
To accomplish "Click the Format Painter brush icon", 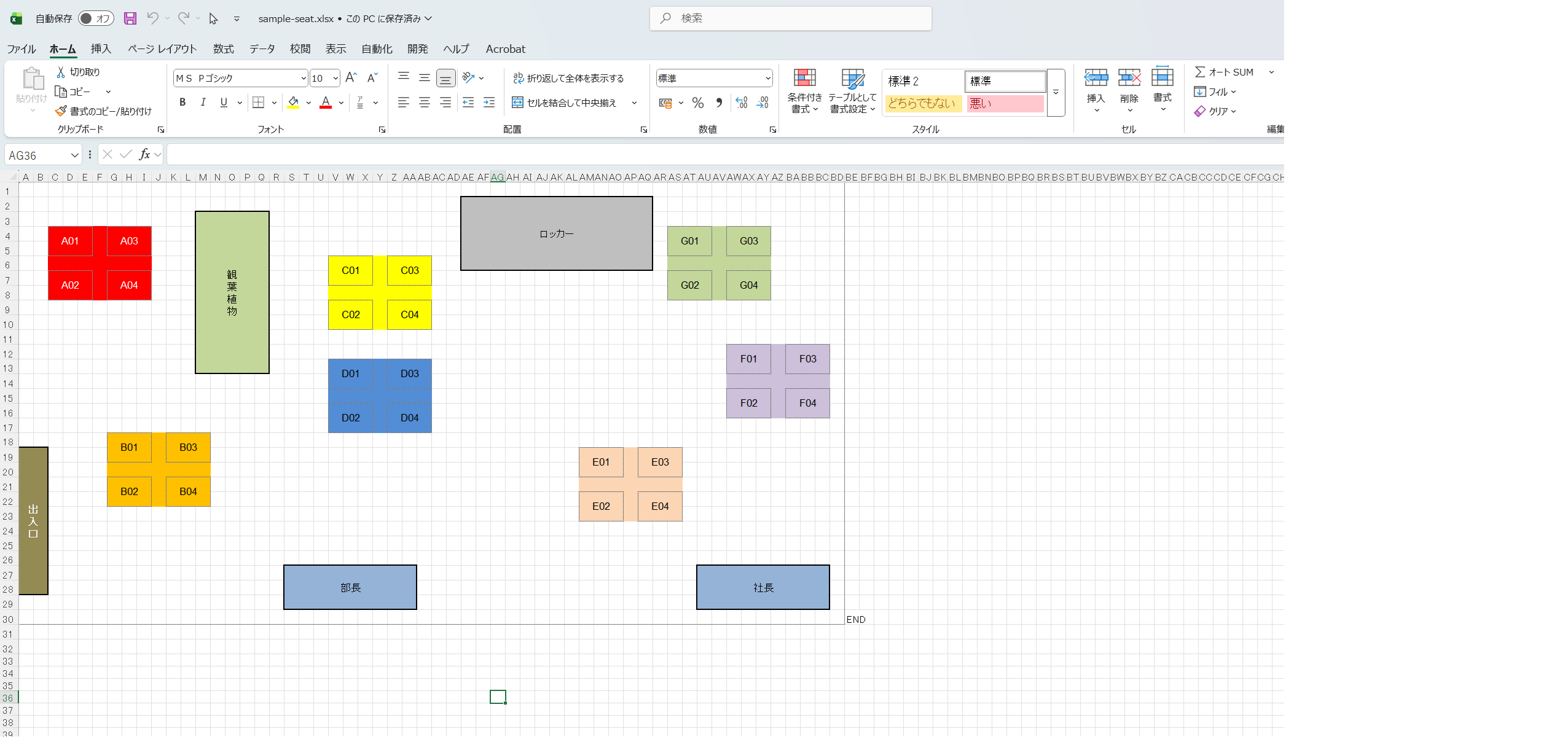I will (61, 111).
